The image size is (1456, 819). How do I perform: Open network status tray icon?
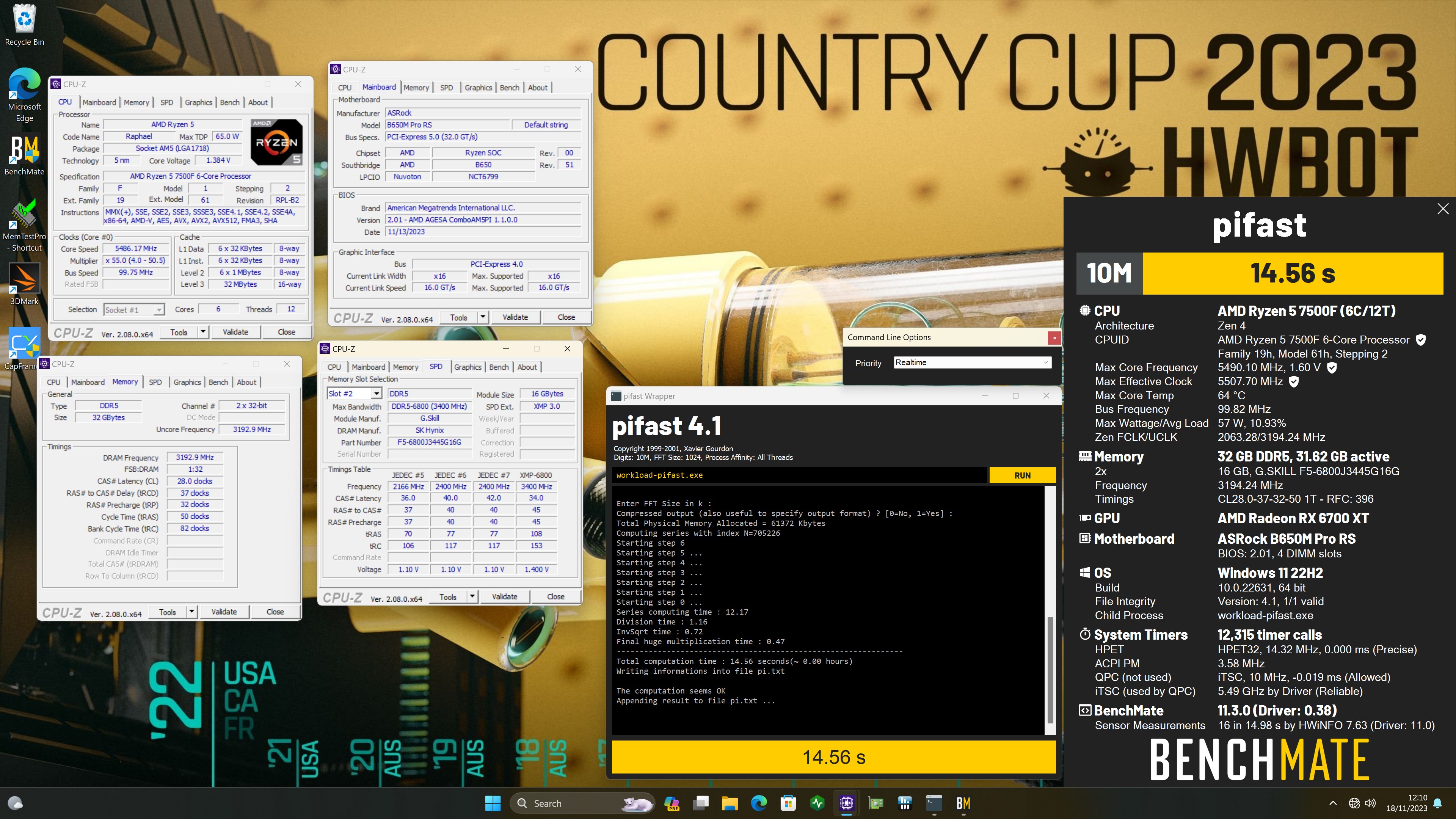[x=1354, y=803]
